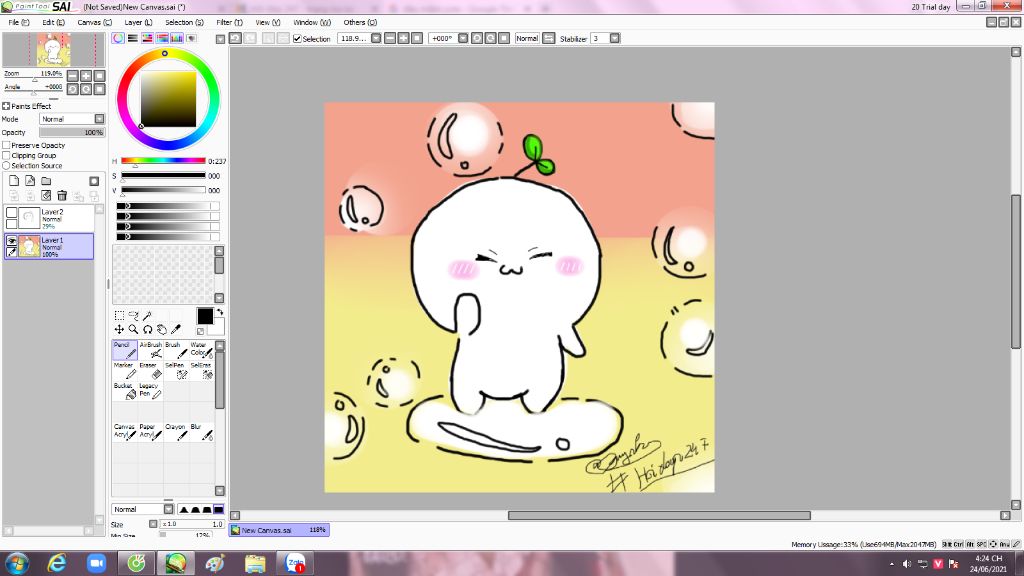Open the Edit menu

pos(54,22)
